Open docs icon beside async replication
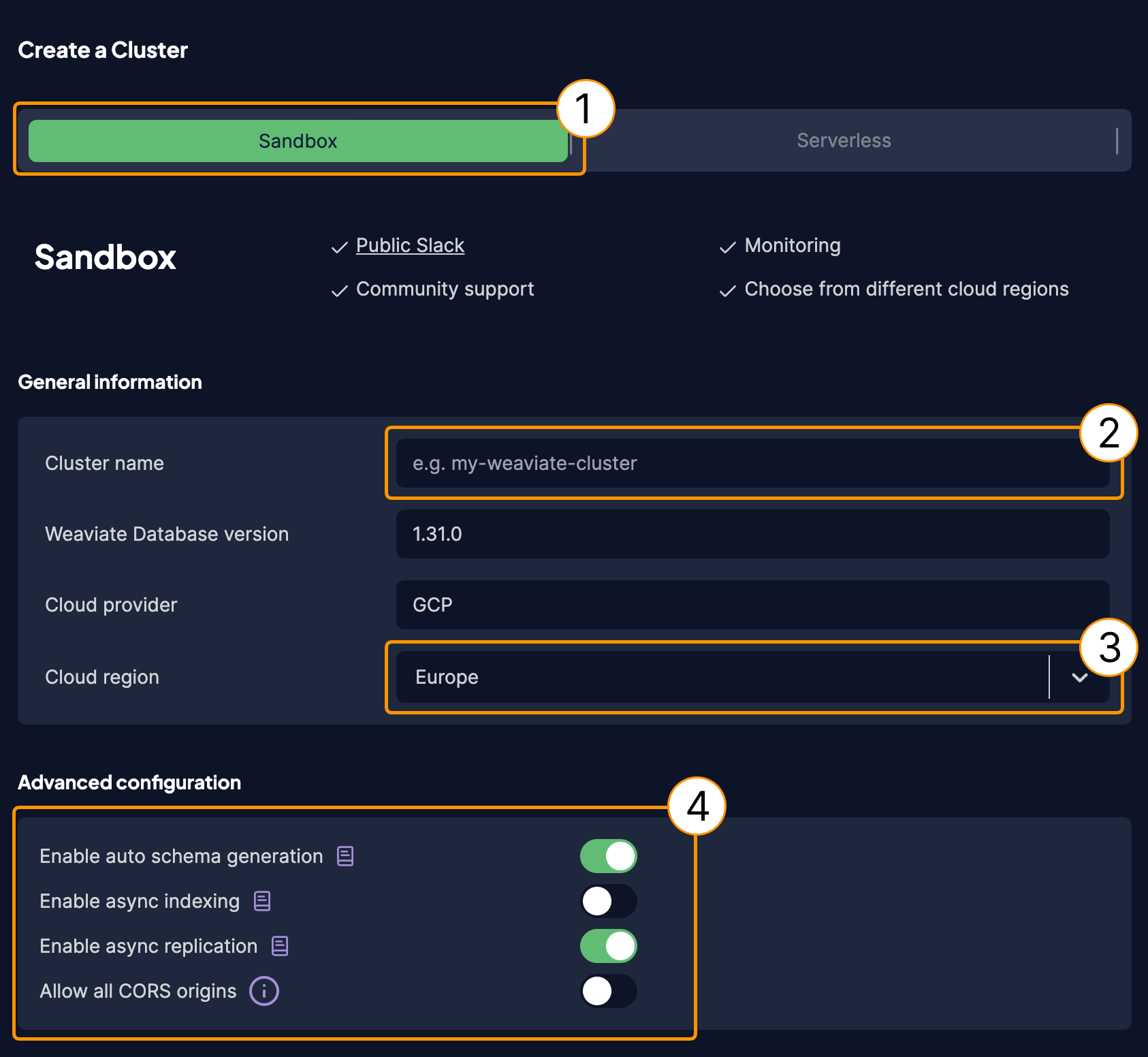 point(280,946)
